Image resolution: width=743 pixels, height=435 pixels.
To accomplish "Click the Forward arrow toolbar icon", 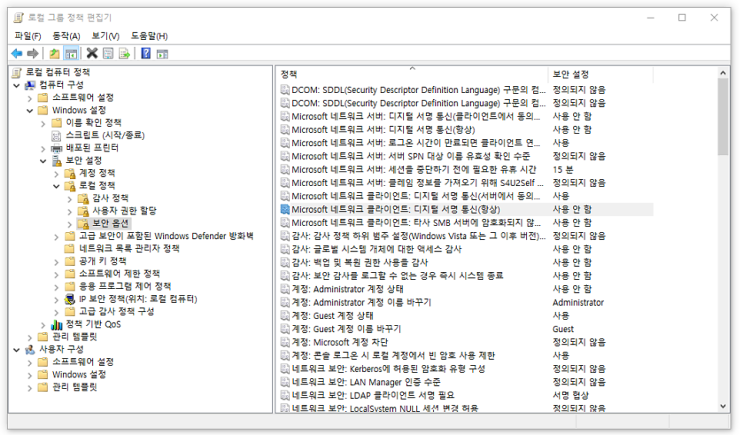I will pyautogui.click(x=33, y=54).
